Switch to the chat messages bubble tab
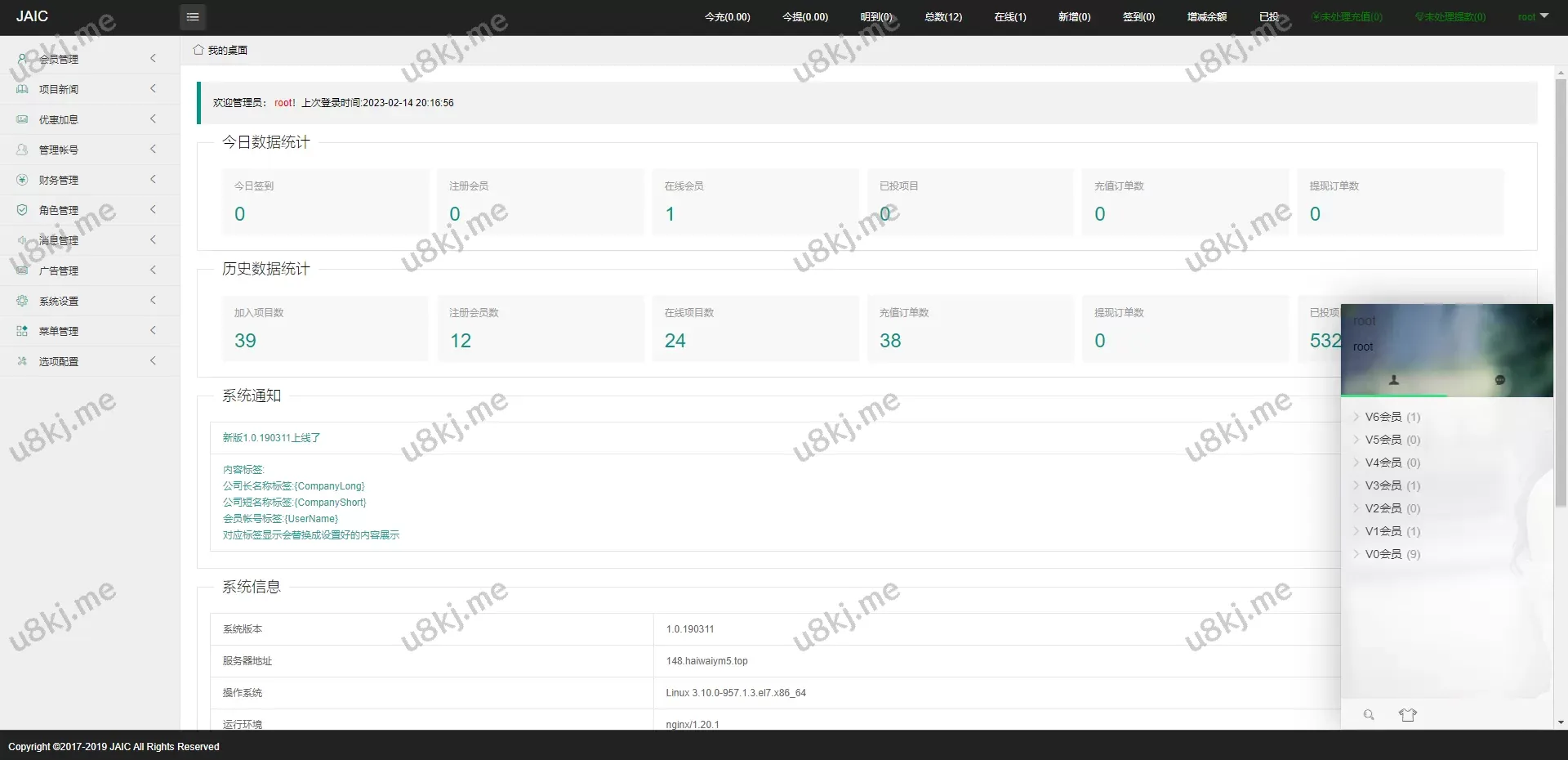 (x=1499, y=380)
